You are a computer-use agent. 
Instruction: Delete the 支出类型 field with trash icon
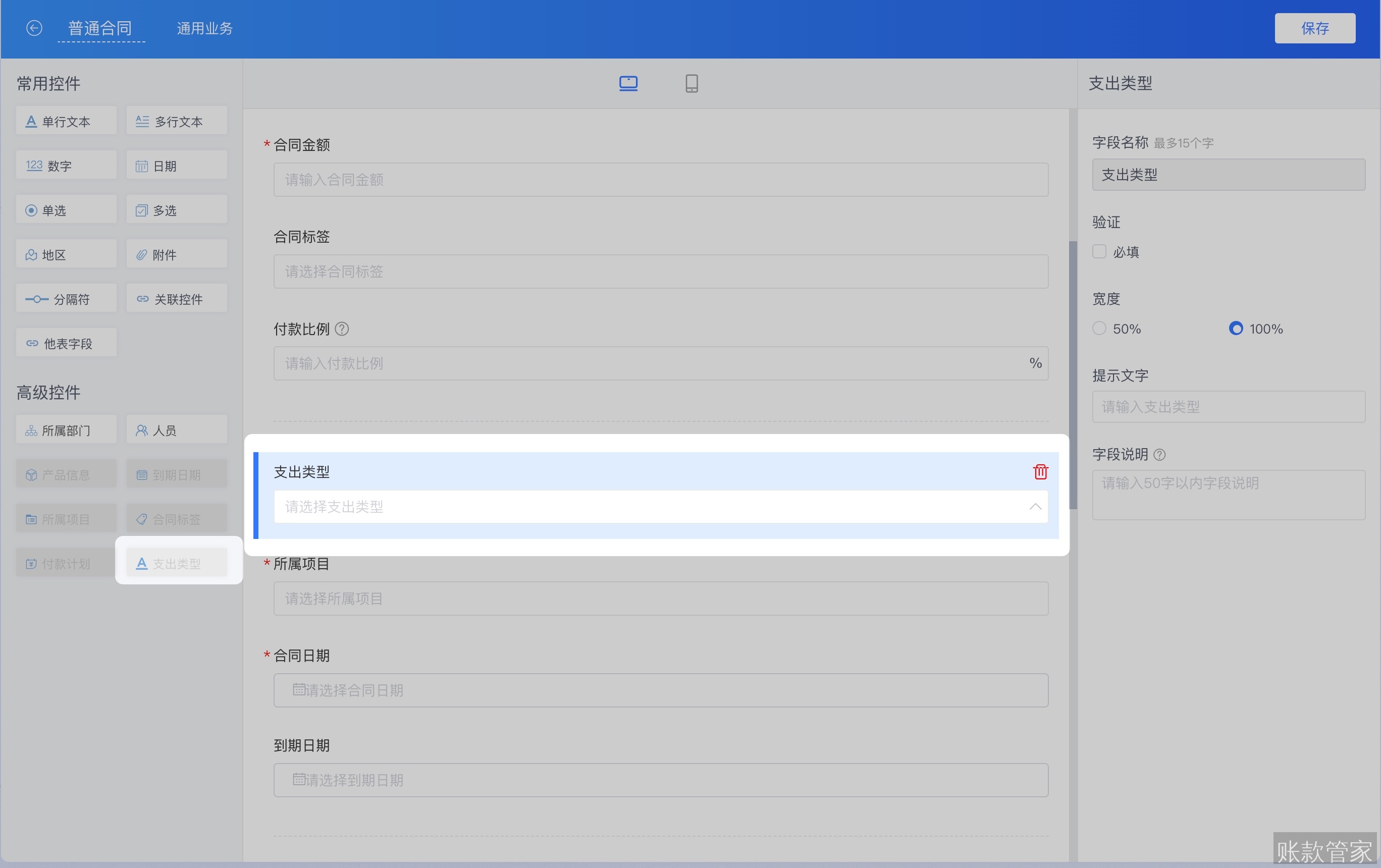click(1040, 472)
